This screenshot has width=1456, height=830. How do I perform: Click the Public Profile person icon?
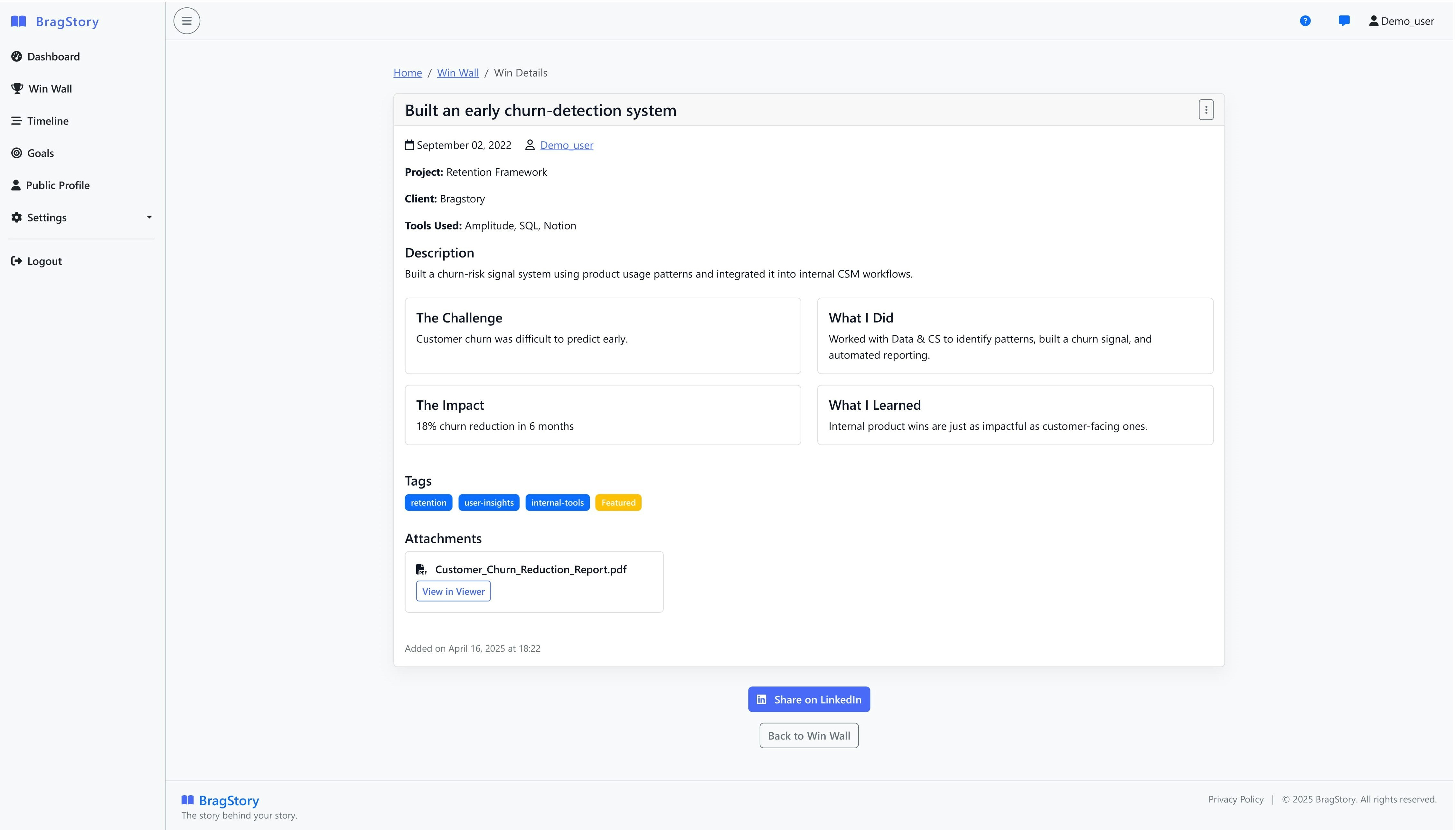tap(16, 185)
